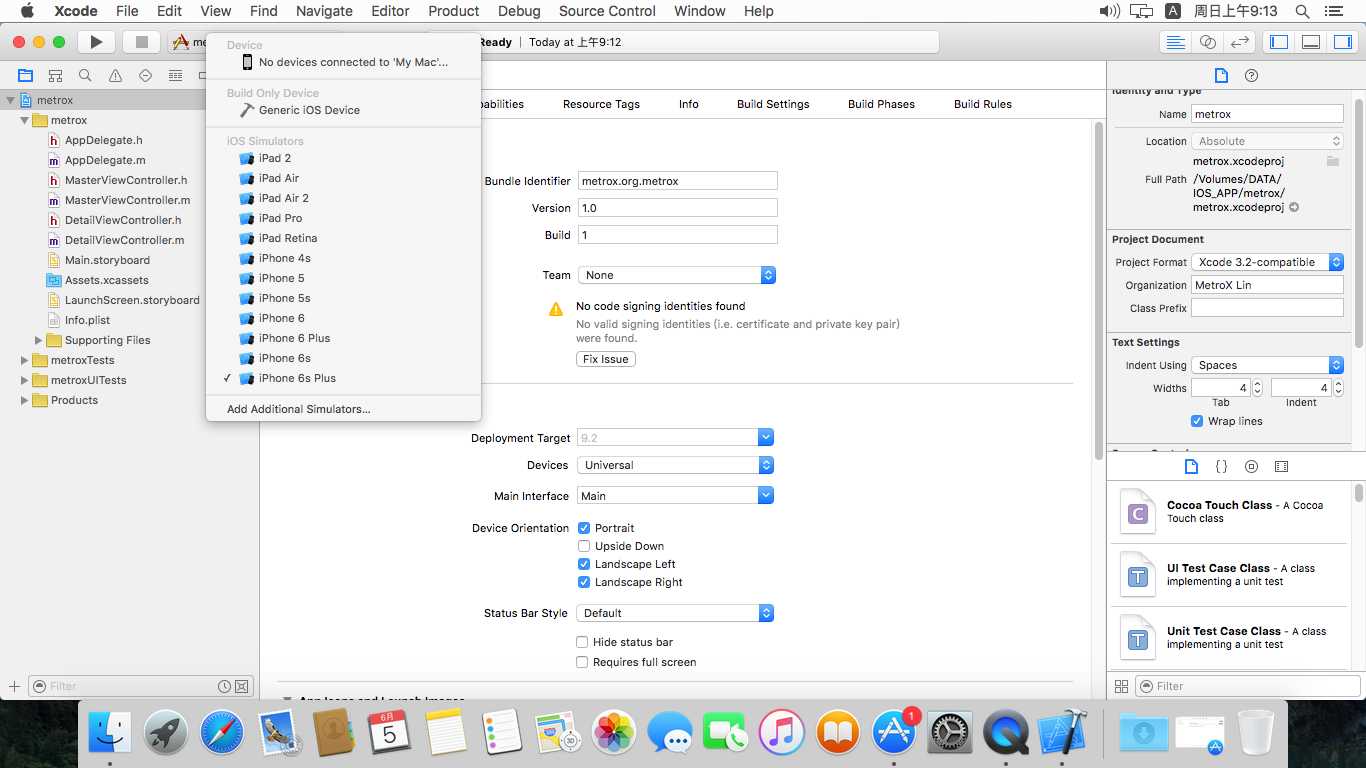Viewport: 1366px width, 768px height.
Task: Expand the metroxTests group
Action: pos(25,360)
